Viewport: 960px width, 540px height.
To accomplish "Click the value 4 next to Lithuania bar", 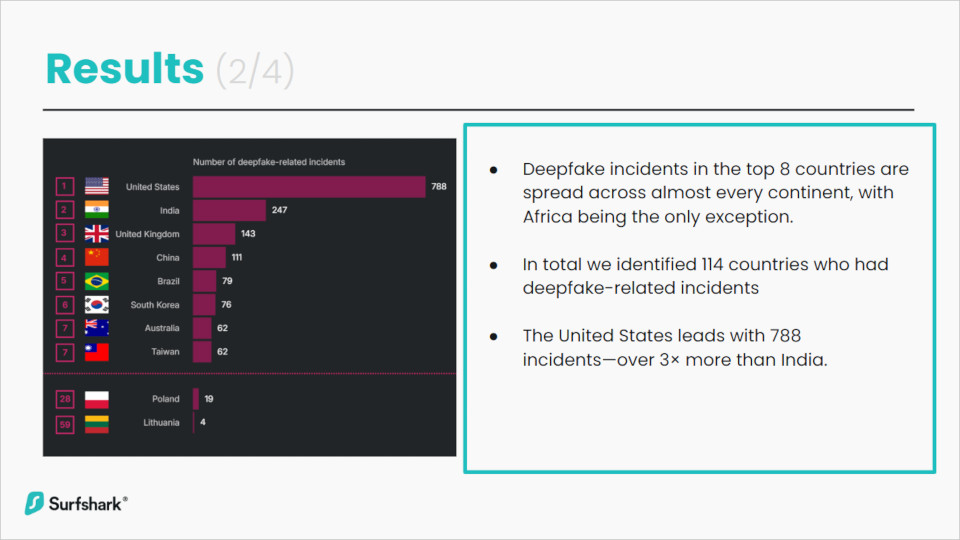I will coord(203,422).
